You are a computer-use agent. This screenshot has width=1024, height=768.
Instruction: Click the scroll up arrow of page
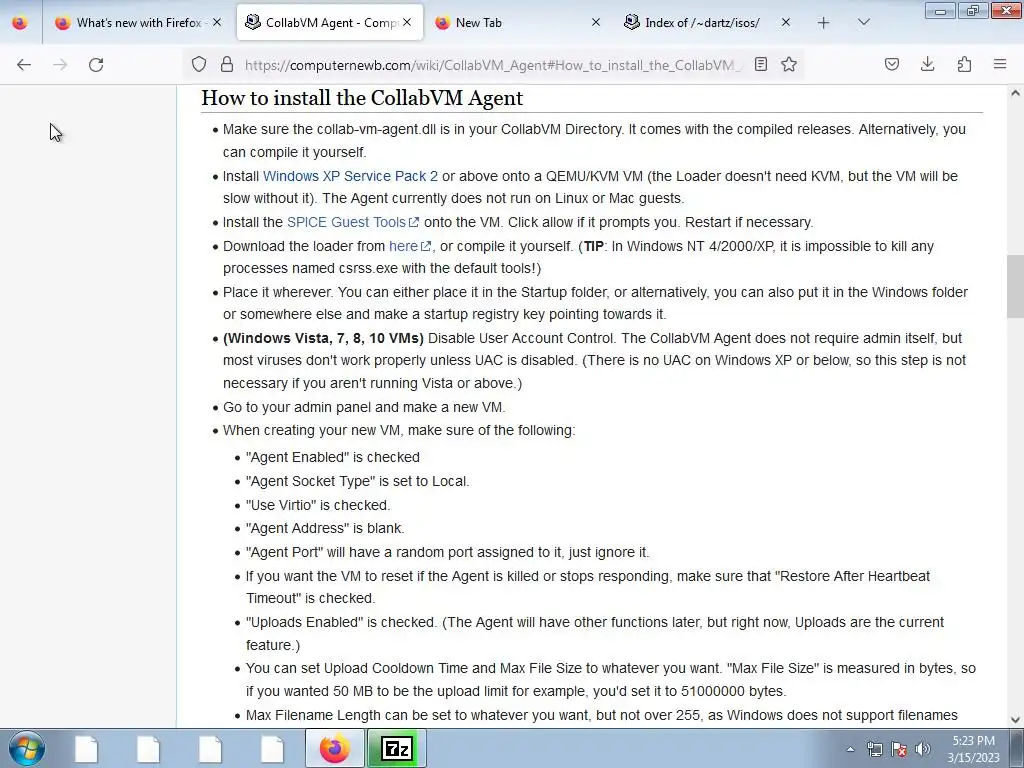pos(1015,93)
